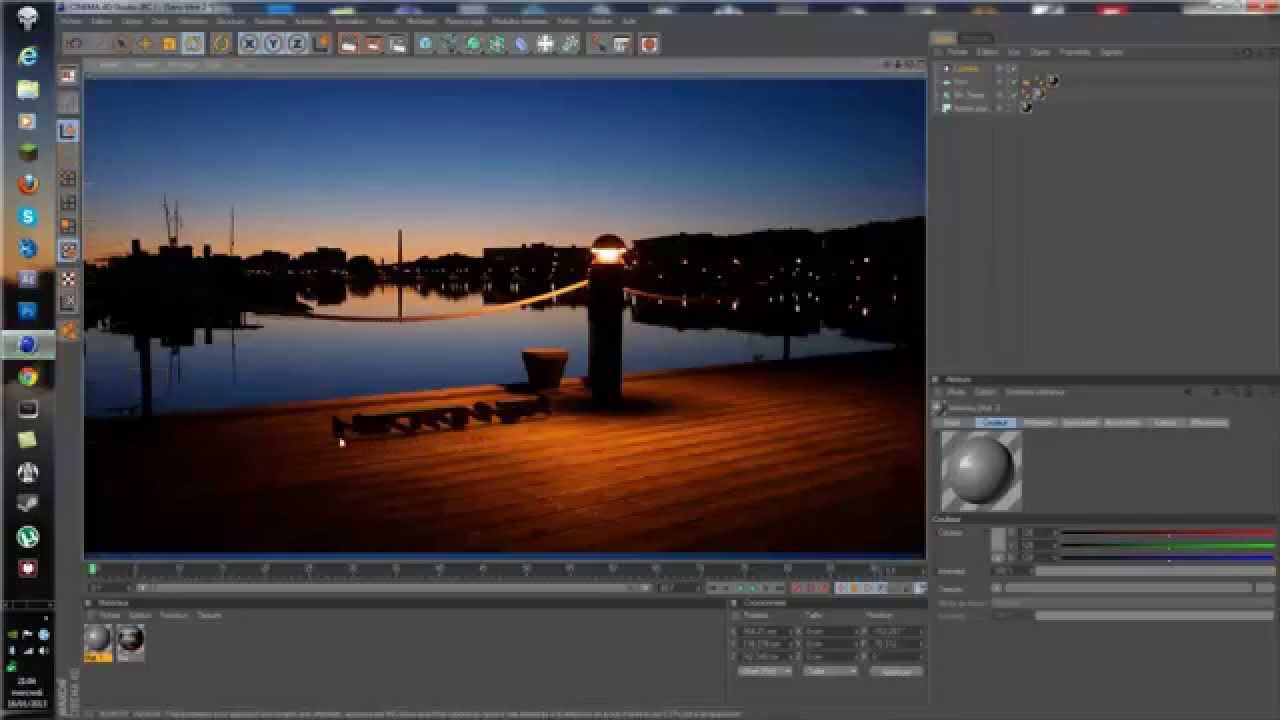Open the Edit Render Settings icon

397,44
